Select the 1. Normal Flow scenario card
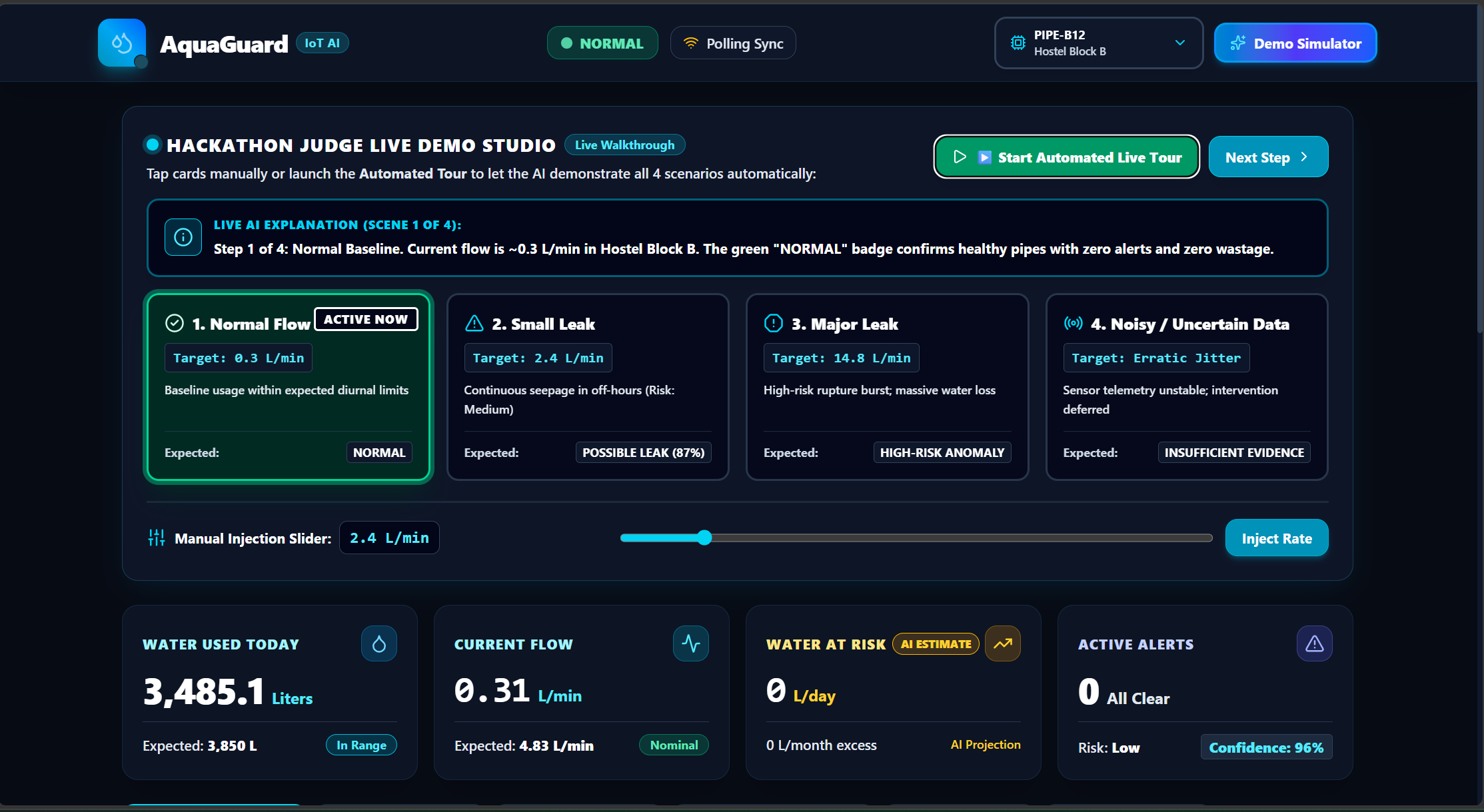 click(289, 386)
